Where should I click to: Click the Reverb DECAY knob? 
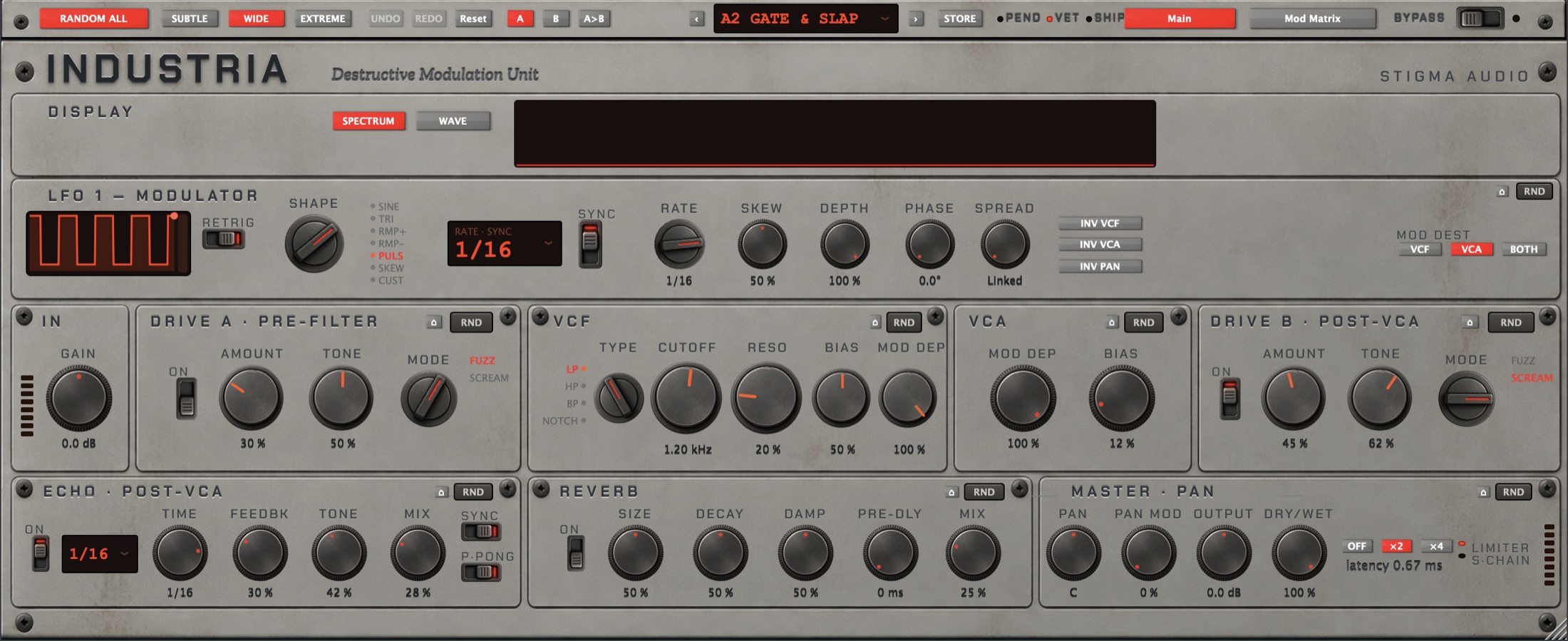point(720,552)
